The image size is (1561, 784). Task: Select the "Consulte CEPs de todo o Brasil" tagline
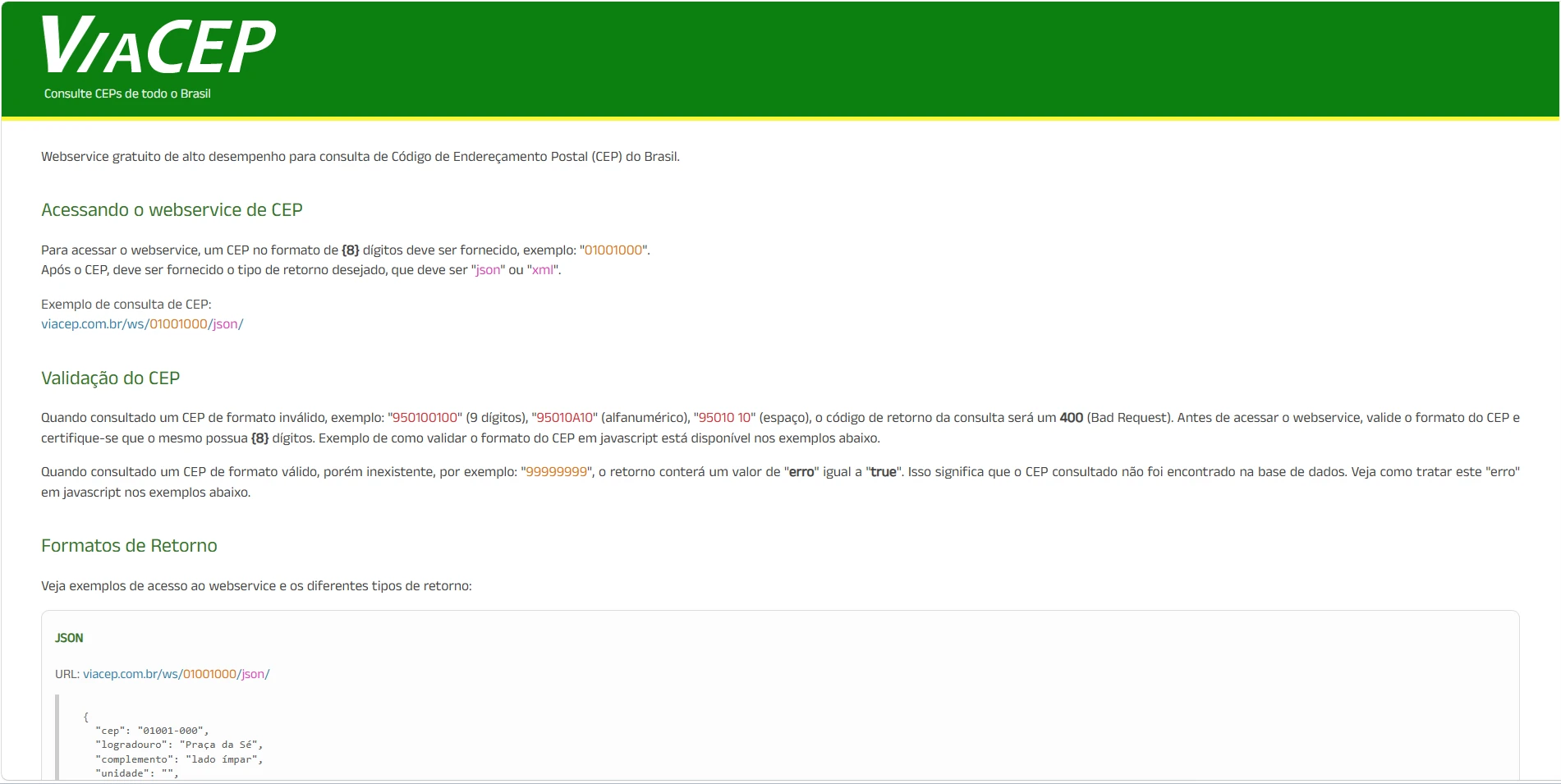(x=127, y=94)
